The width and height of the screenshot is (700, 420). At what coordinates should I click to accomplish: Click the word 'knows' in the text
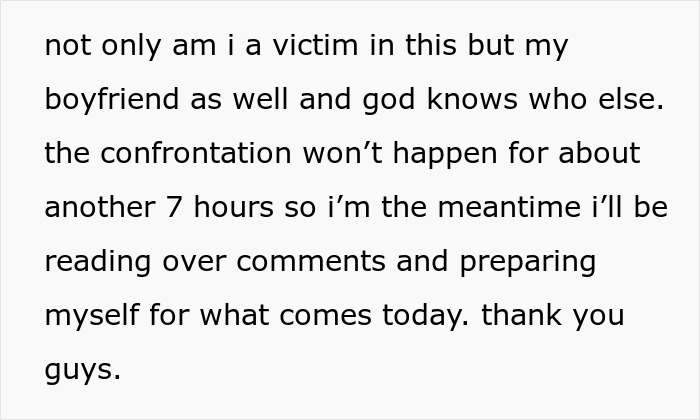(472, 99)
